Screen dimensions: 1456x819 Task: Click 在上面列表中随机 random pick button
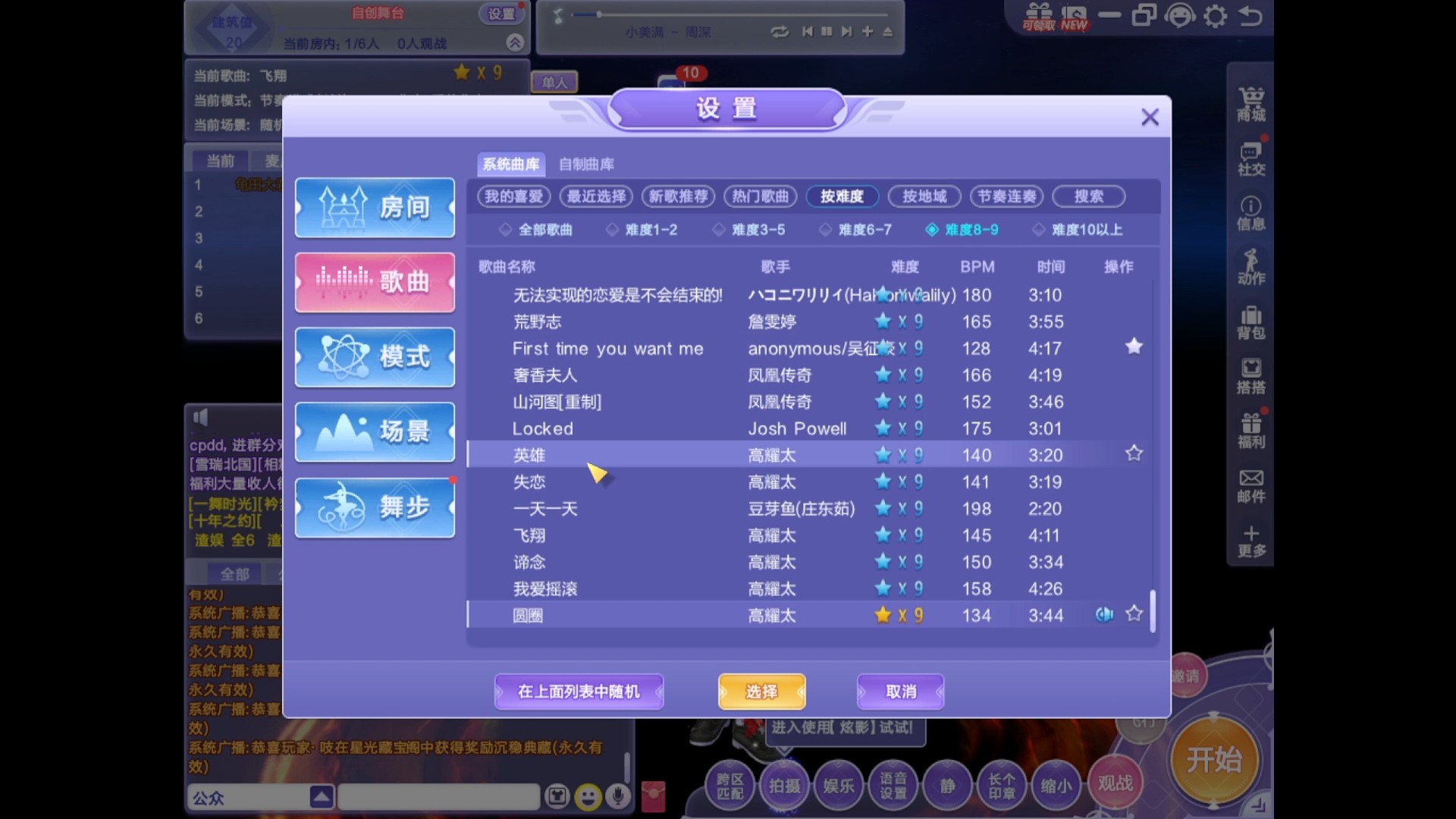(579, 691)
